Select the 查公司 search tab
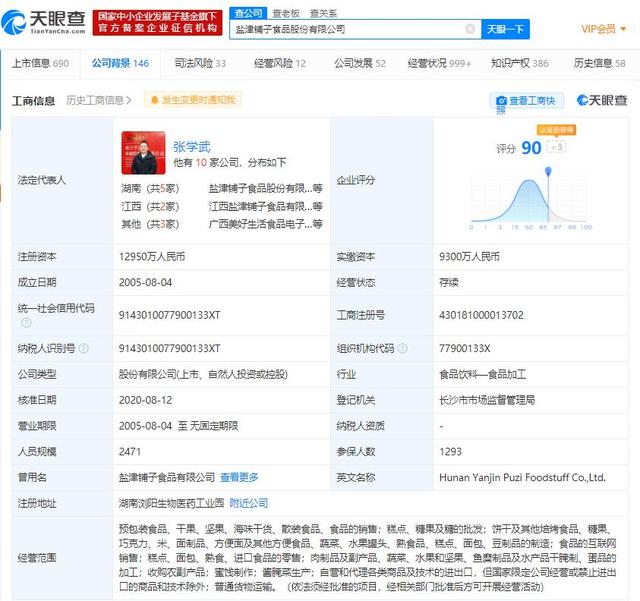Screen dimensions: 640x601 248,13
